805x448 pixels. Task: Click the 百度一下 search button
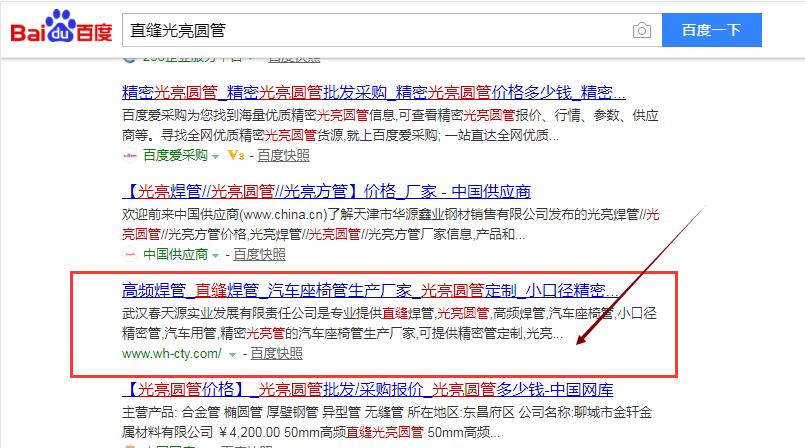[x=712, y=30]
